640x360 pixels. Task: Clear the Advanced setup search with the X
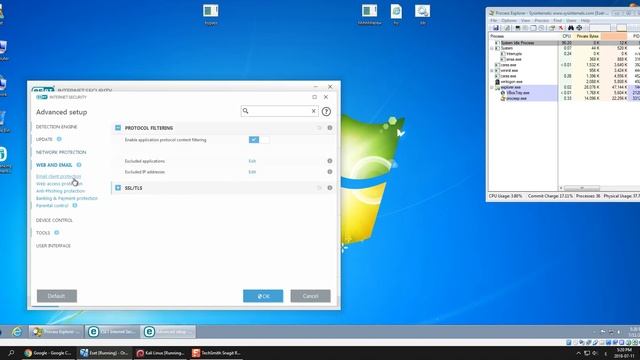click(x=313, y=111)
